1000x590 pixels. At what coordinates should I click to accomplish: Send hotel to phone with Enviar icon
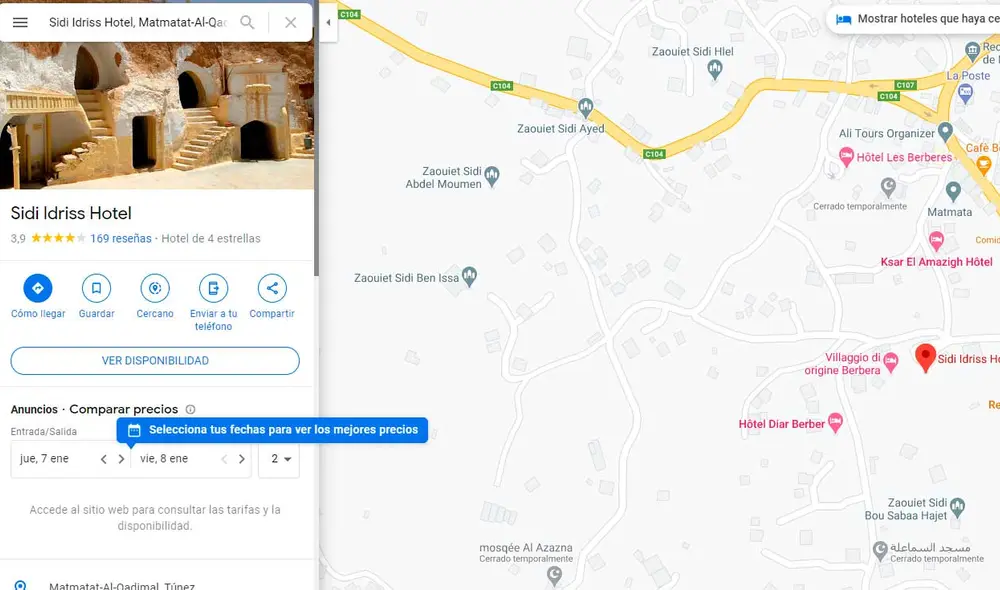click(212, 289)
